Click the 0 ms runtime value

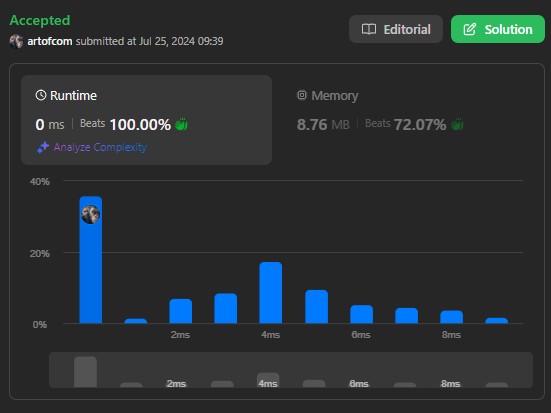[50, 124]
